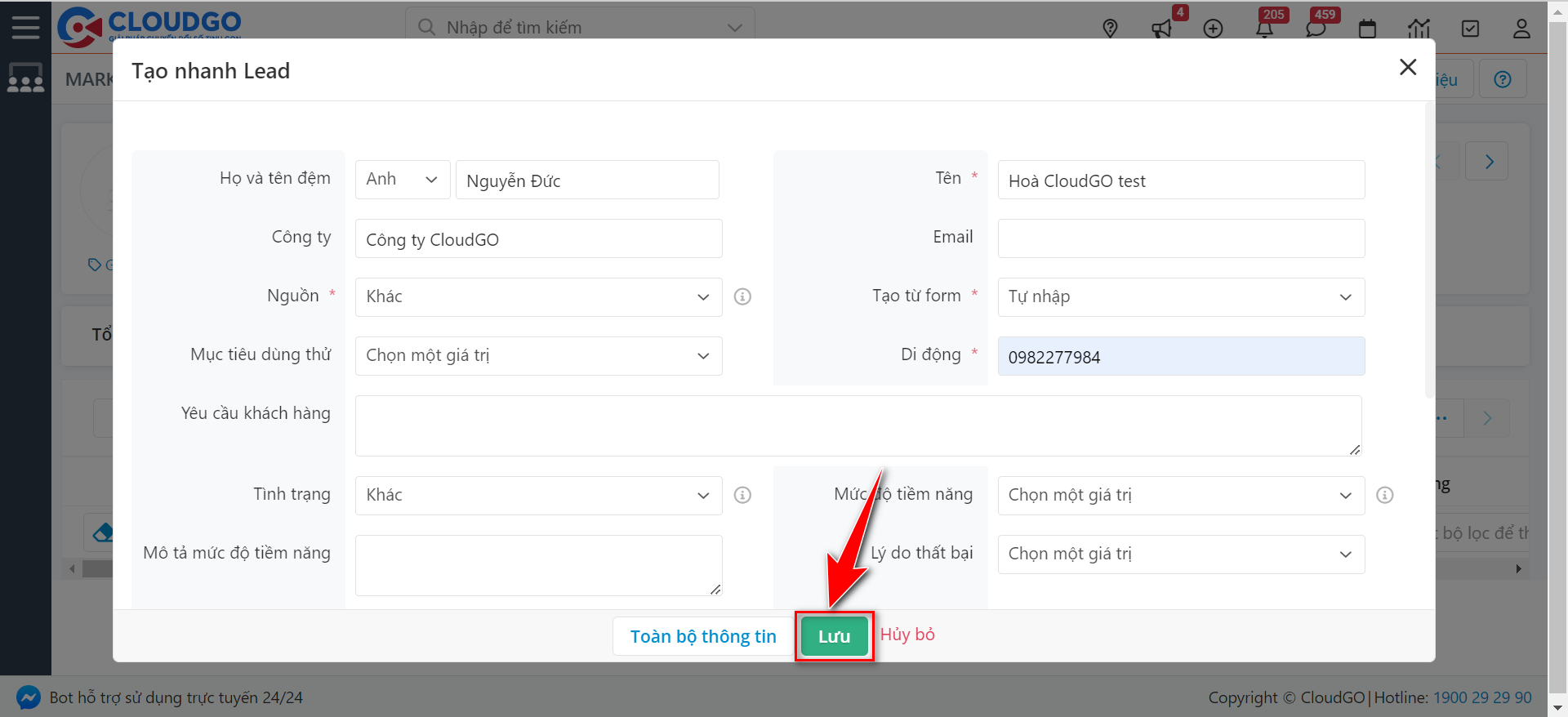Open the hamburger main menu
The width and height of the screenshot is (1568, 717).
pos(25,27)
